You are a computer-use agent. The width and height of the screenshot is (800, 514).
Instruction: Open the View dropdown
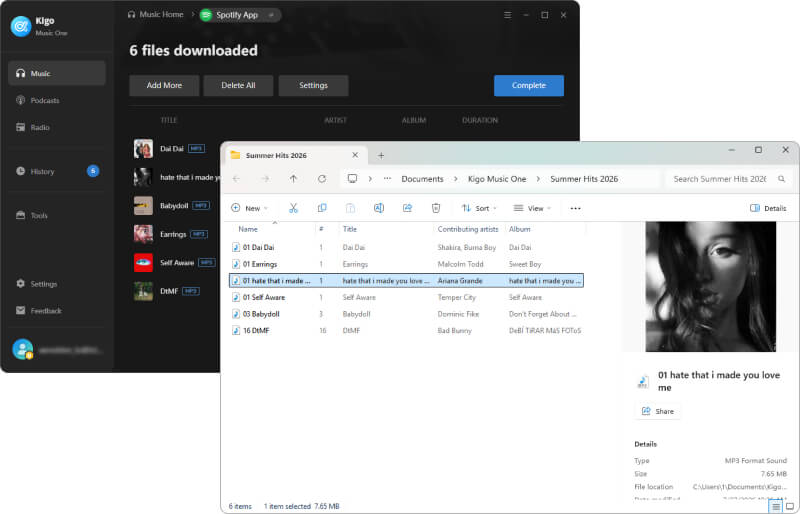pos(532,208)
